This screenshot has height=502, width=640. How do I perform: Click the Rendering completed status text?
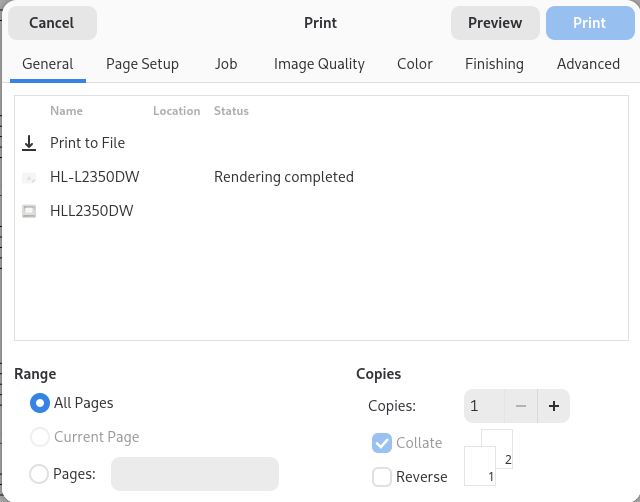(x=284, y=177)
